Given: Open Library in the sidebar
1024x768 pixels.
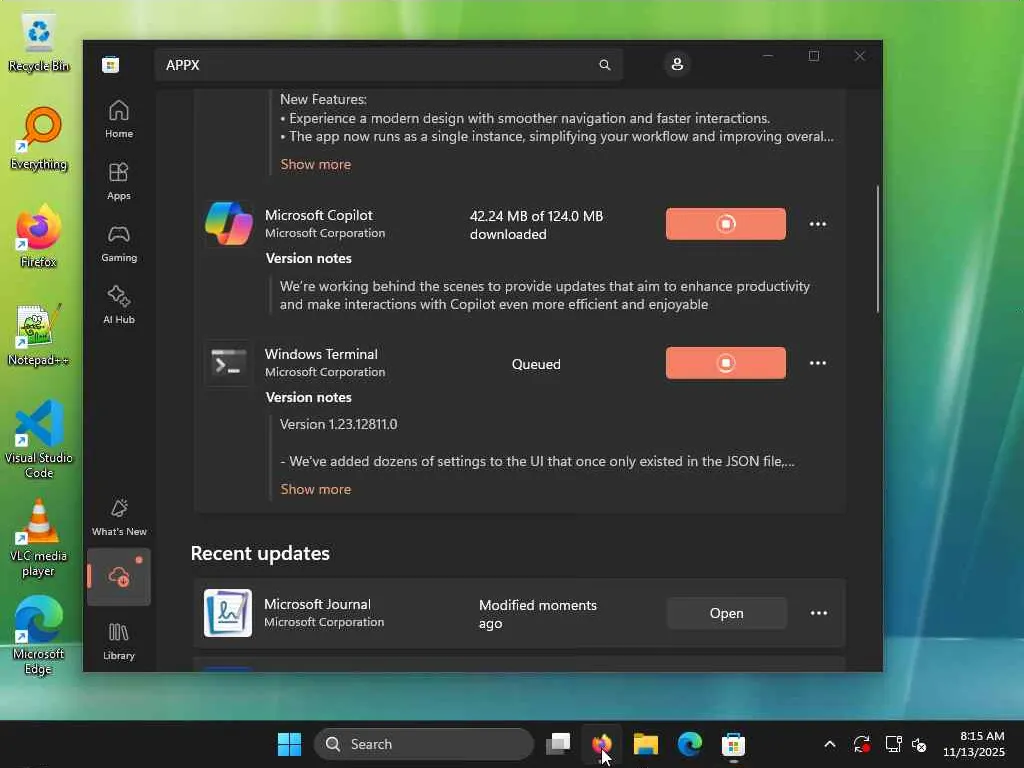Looking at the screenshot, I should pos(119,641).
